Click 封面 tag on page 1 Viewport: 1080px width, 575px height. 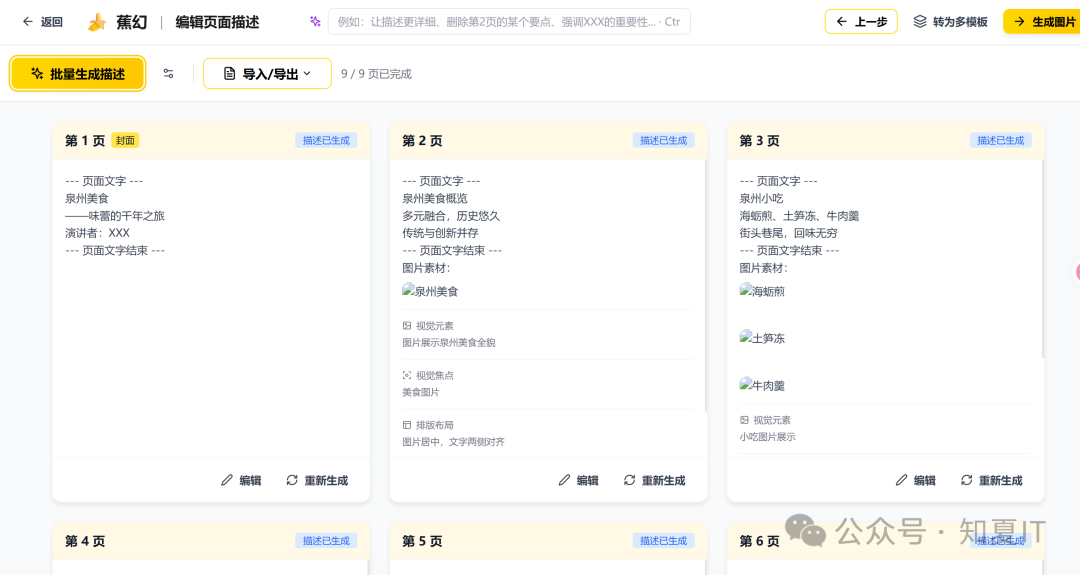(125, 140)
